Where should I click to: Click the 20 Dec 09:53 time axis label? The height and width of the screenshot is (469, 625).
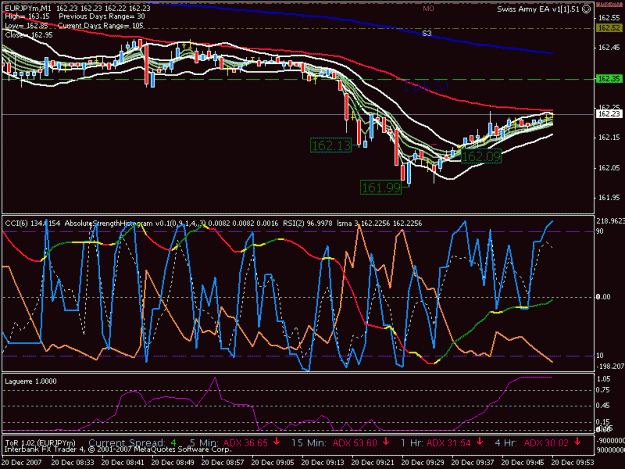572,462
